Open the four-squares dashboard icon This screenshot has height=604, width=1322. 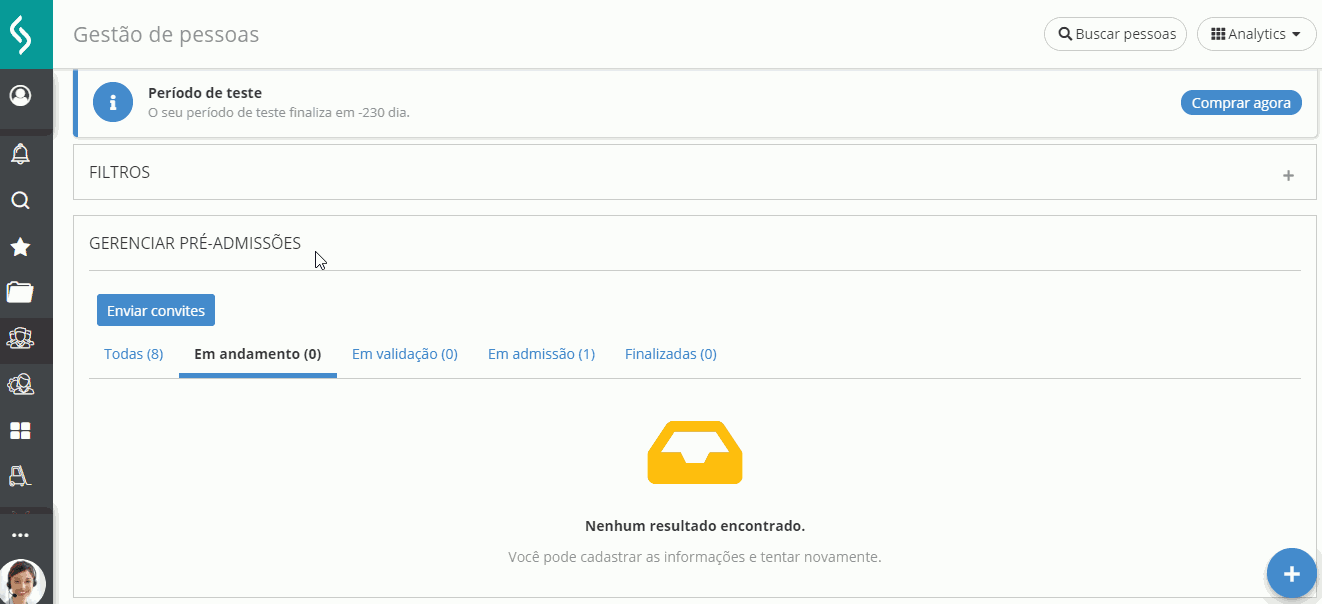coord(20,431)
